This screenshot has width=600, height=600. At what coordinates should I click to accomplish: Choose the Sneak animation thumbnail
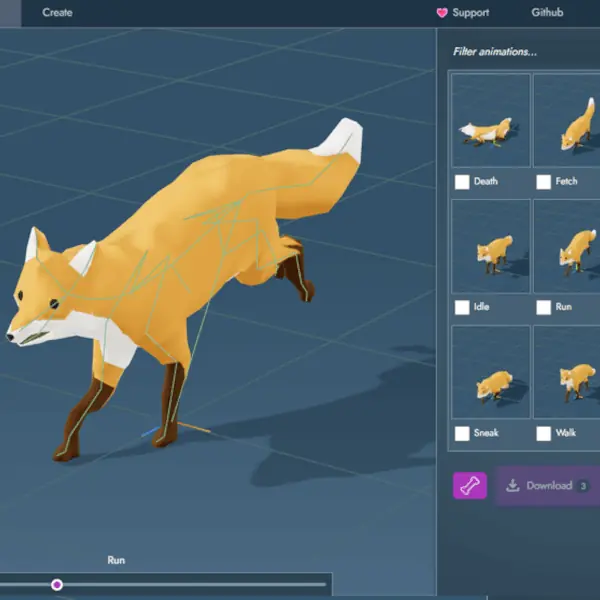coord(490,373)
